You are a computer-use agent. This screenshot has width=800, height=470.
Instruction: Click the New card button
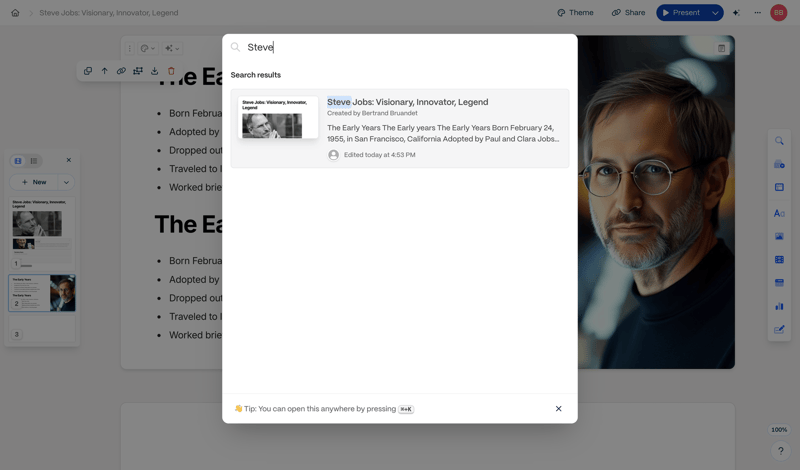[34, 182]
